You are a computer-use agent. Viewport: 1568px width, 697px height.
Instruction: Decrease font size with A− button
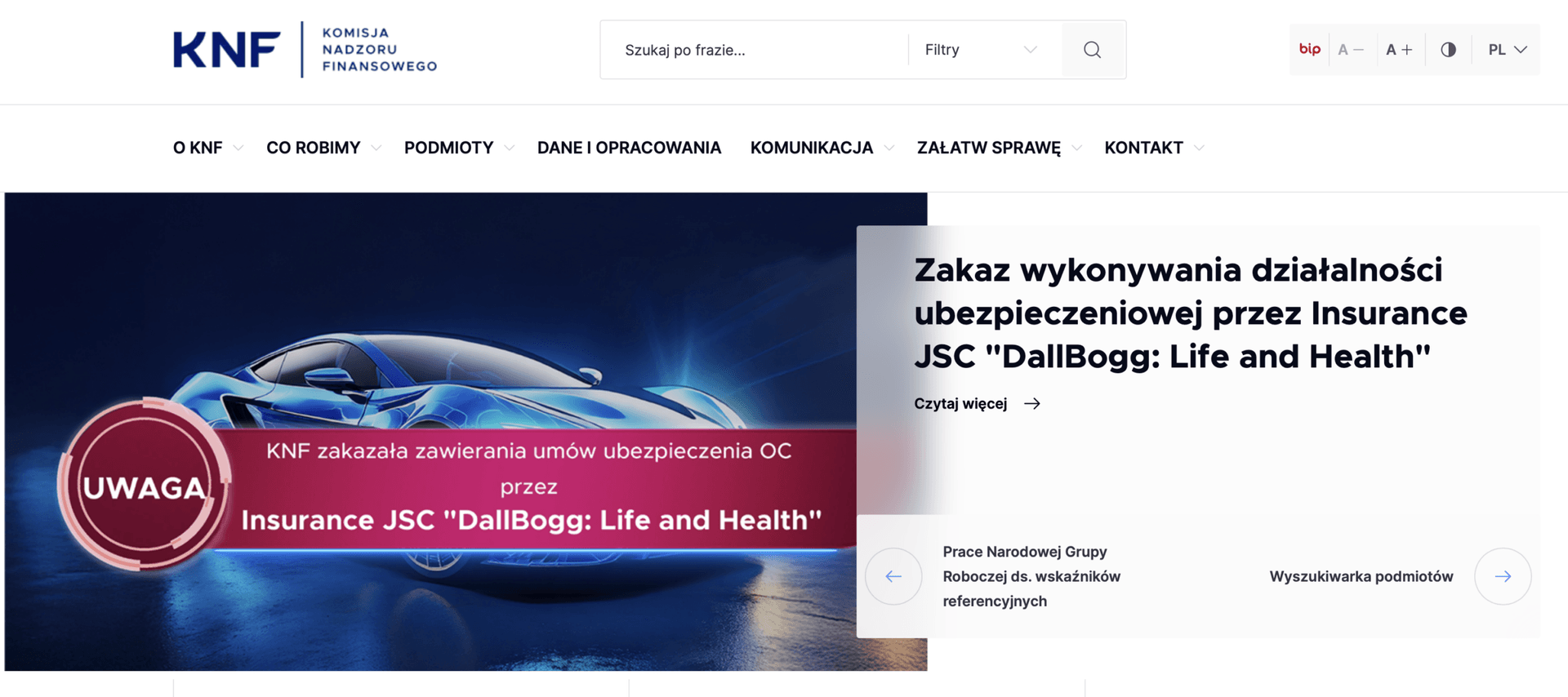(1351, 50)
